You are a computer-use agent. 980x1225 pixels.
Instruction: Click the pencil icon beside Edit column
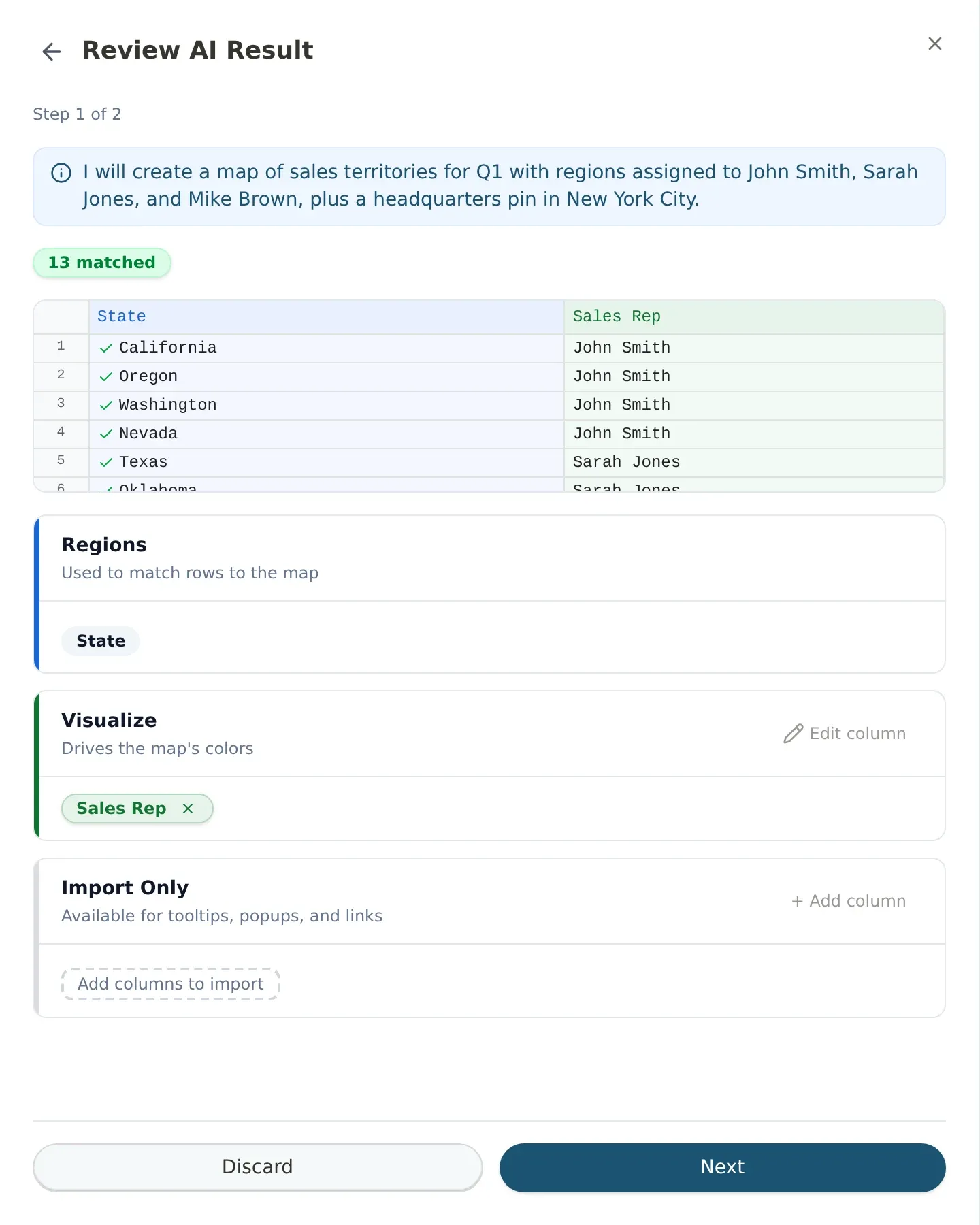point(793,733)
